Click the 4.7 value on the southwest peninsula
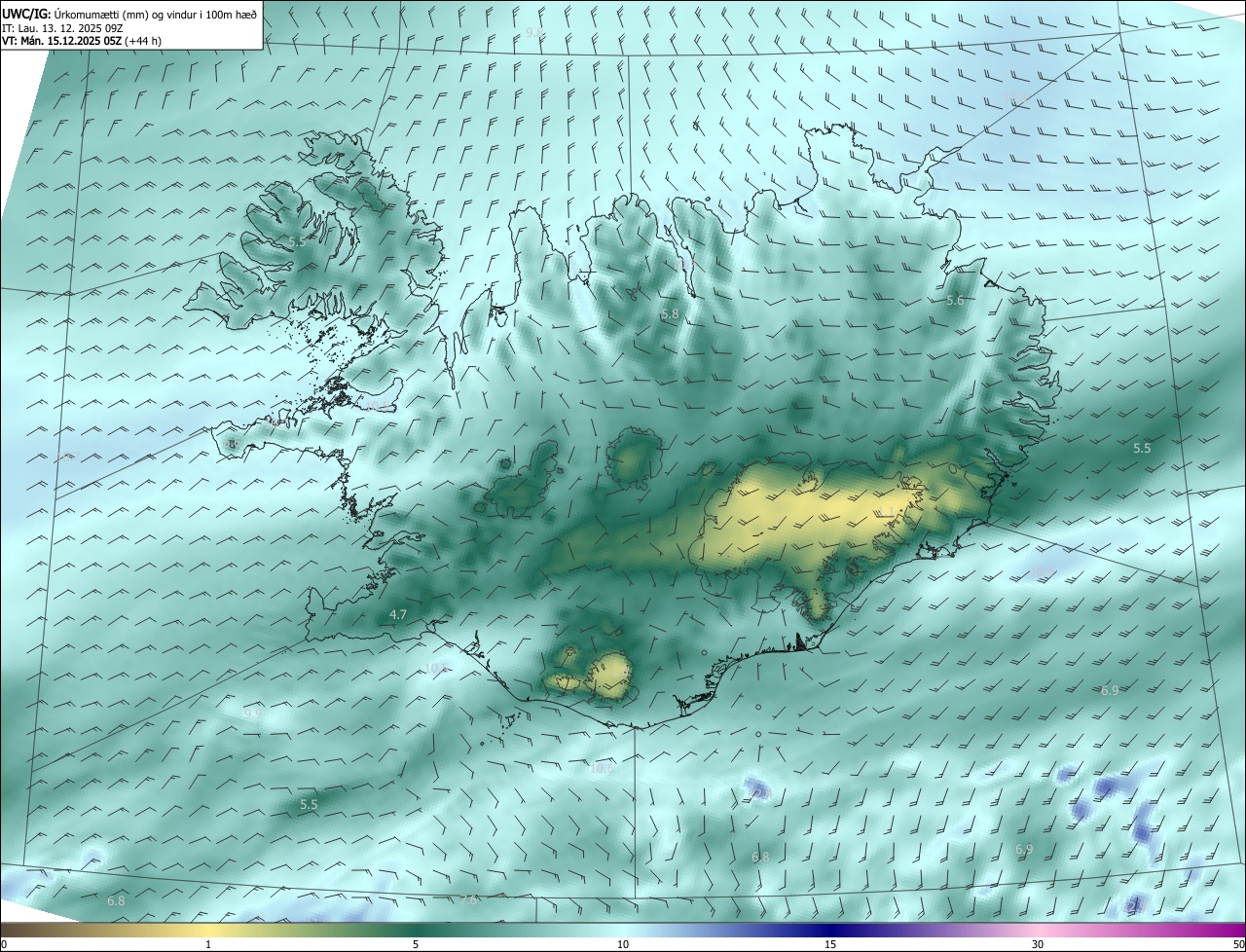This screenshot has height=952, width=1246. click(x=397, y=615)
